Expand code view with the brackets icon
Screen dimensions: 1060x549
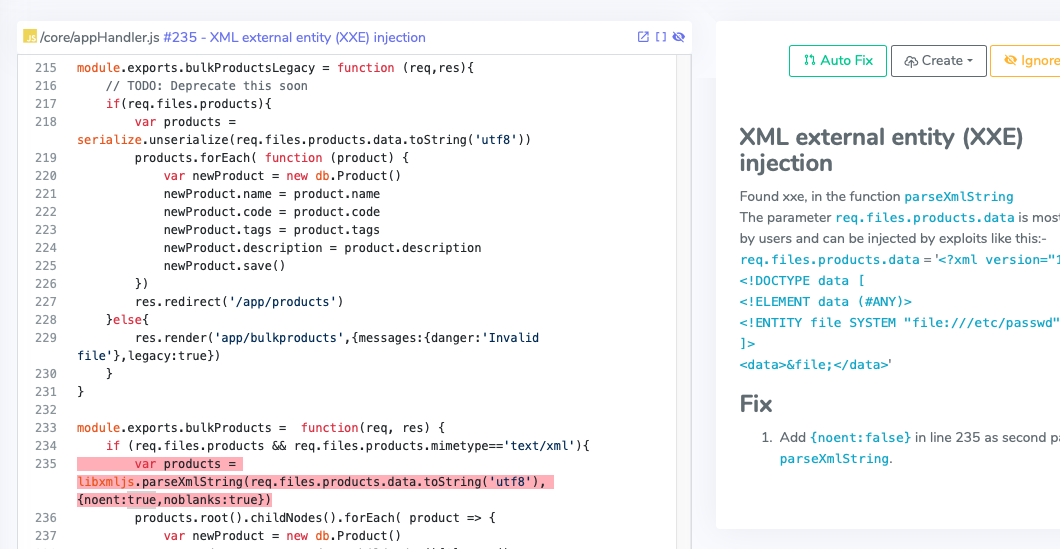[661, 37]
